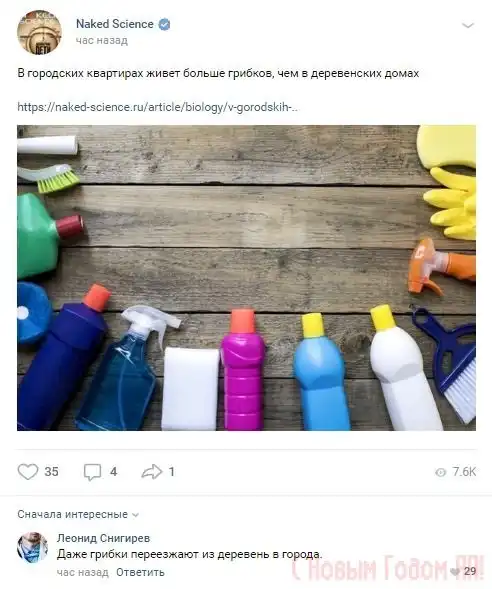Screen dimensions: 492x589
Task: Expand the post options chevron menu
Action: coord(467,26)
